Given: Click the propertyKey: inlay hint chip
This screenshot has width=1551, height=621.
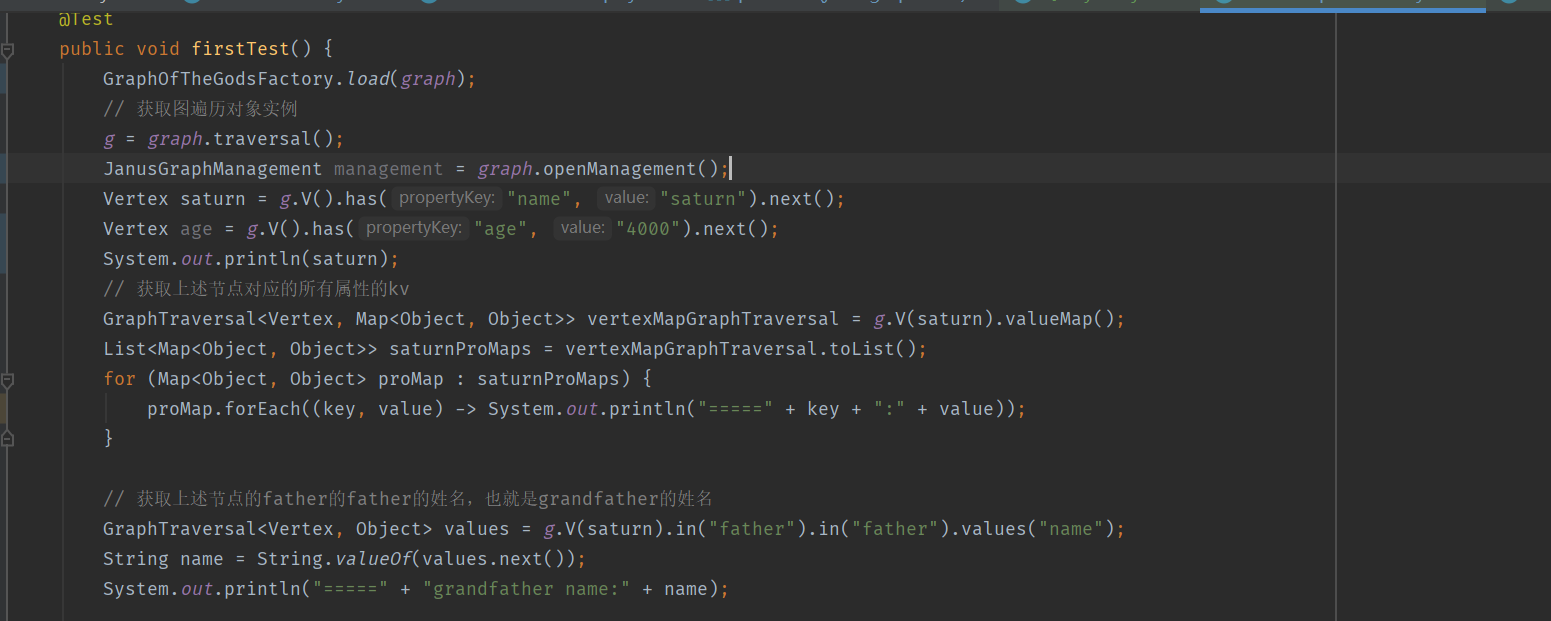Looking at the screenshot, I should pyautogui.click(x=446, y=198).
